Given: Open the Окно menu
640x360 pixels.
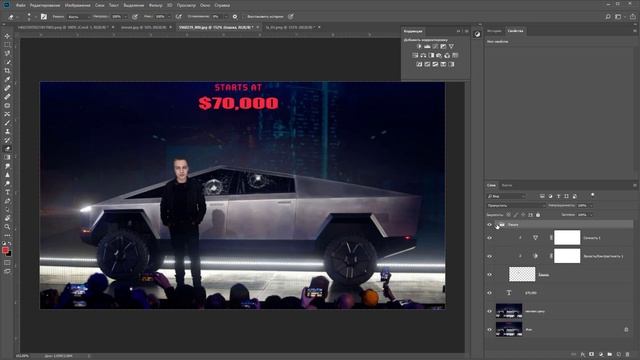Looking at the screenshot, I should pos(205,5).
